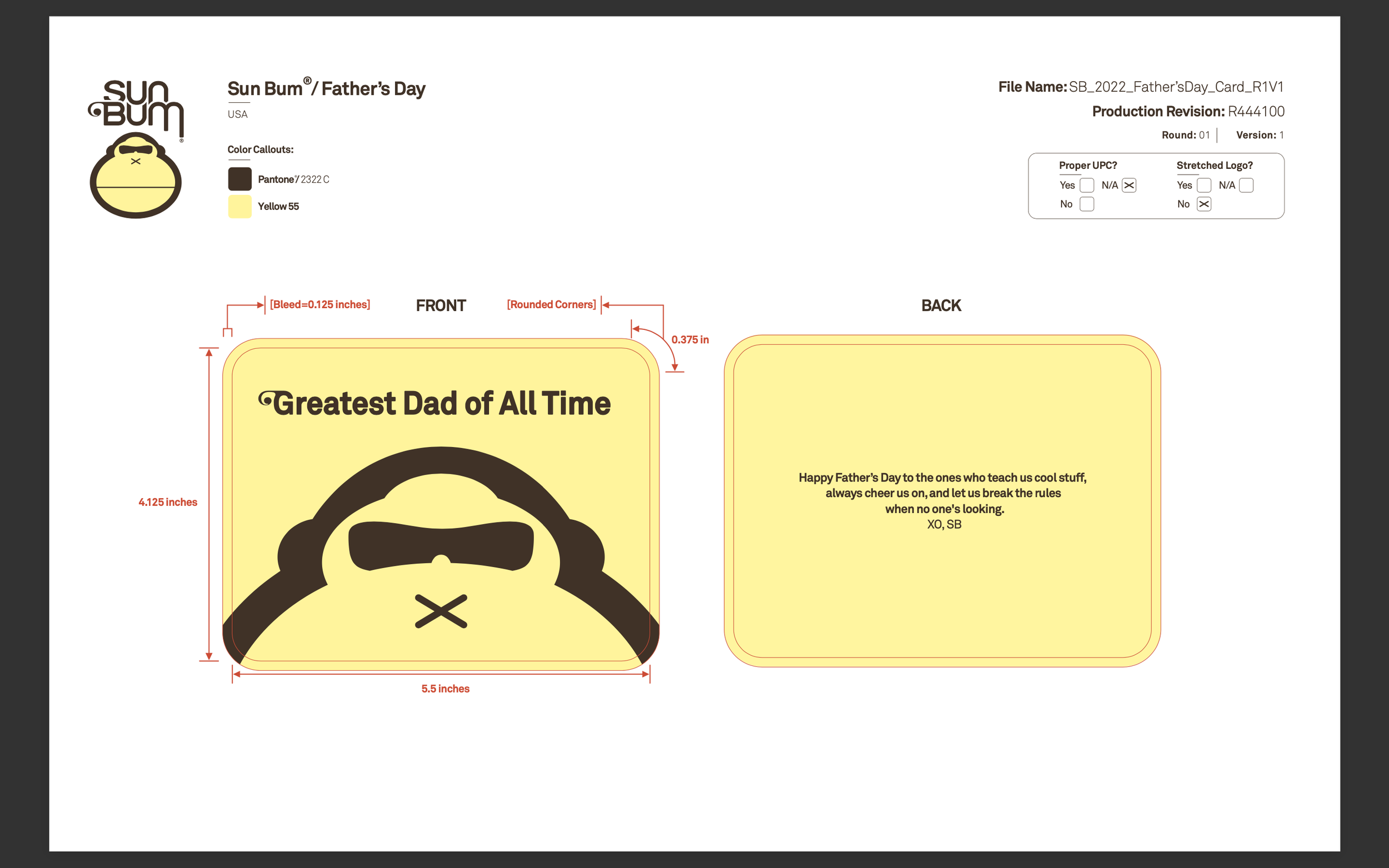Viewport: 1389px width, 868px height.
Task: Check the Stretched Logo Yes box
Action: pos(1204,185)
